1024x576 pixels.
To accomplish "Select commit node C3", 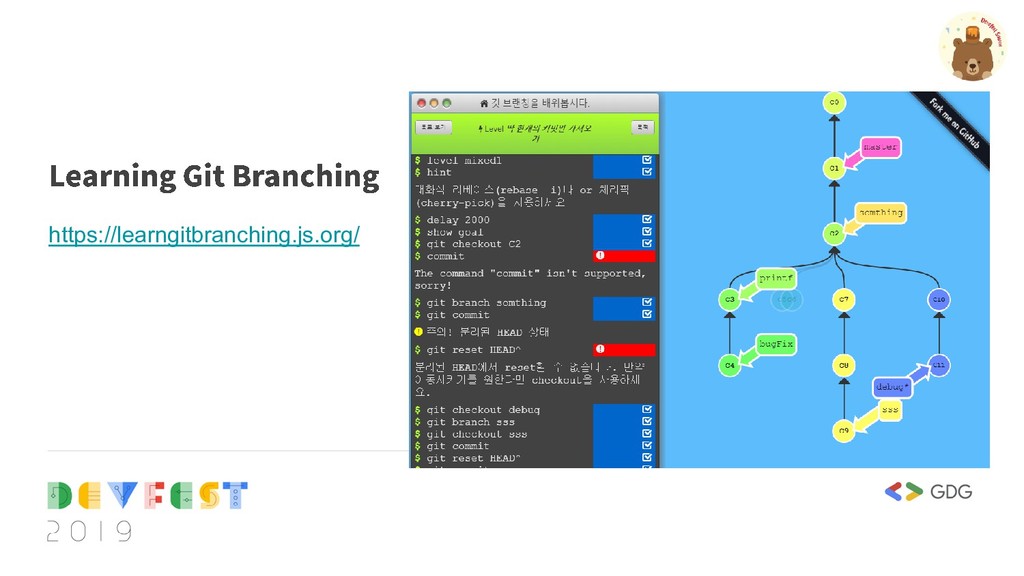I will pyautogui.click(x=729, y=299).
